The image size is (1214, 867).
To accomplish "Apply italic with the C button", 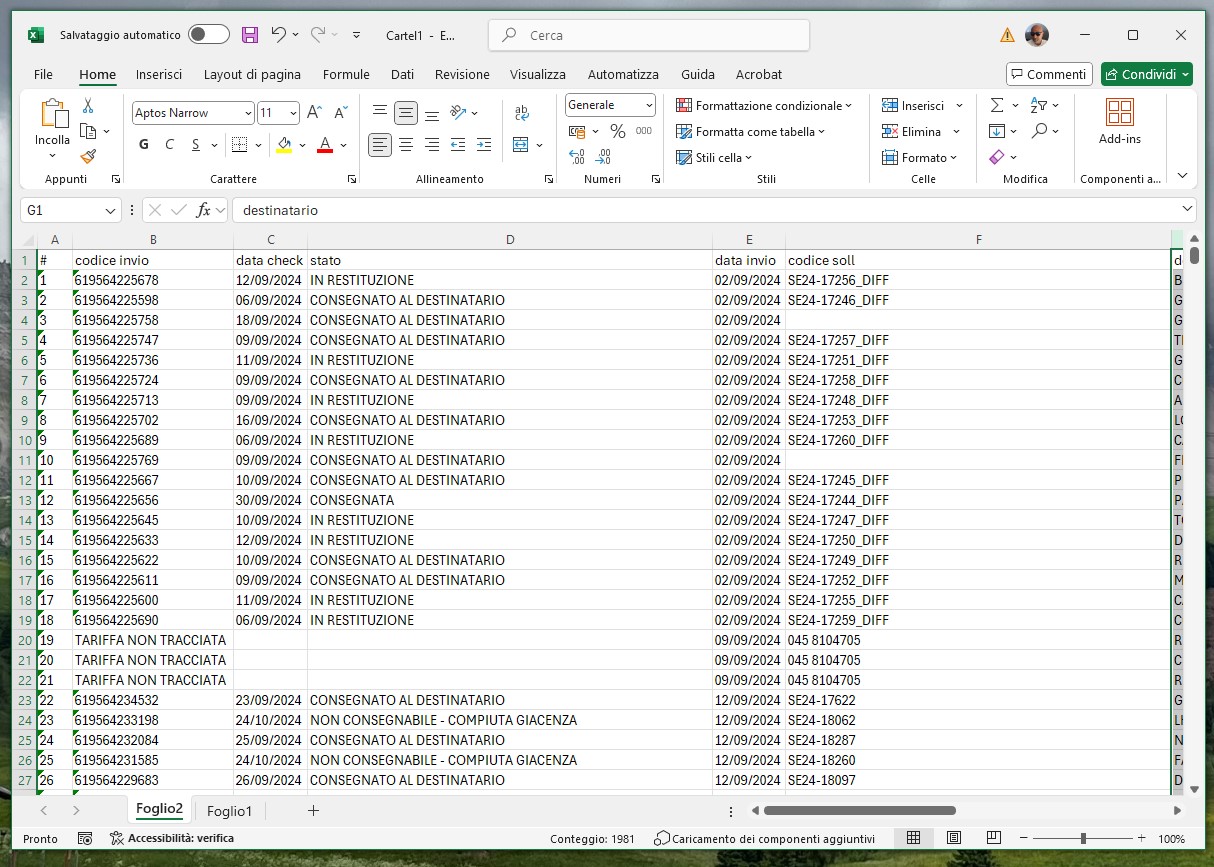I will pyautogui.click(x=170, y=145).
